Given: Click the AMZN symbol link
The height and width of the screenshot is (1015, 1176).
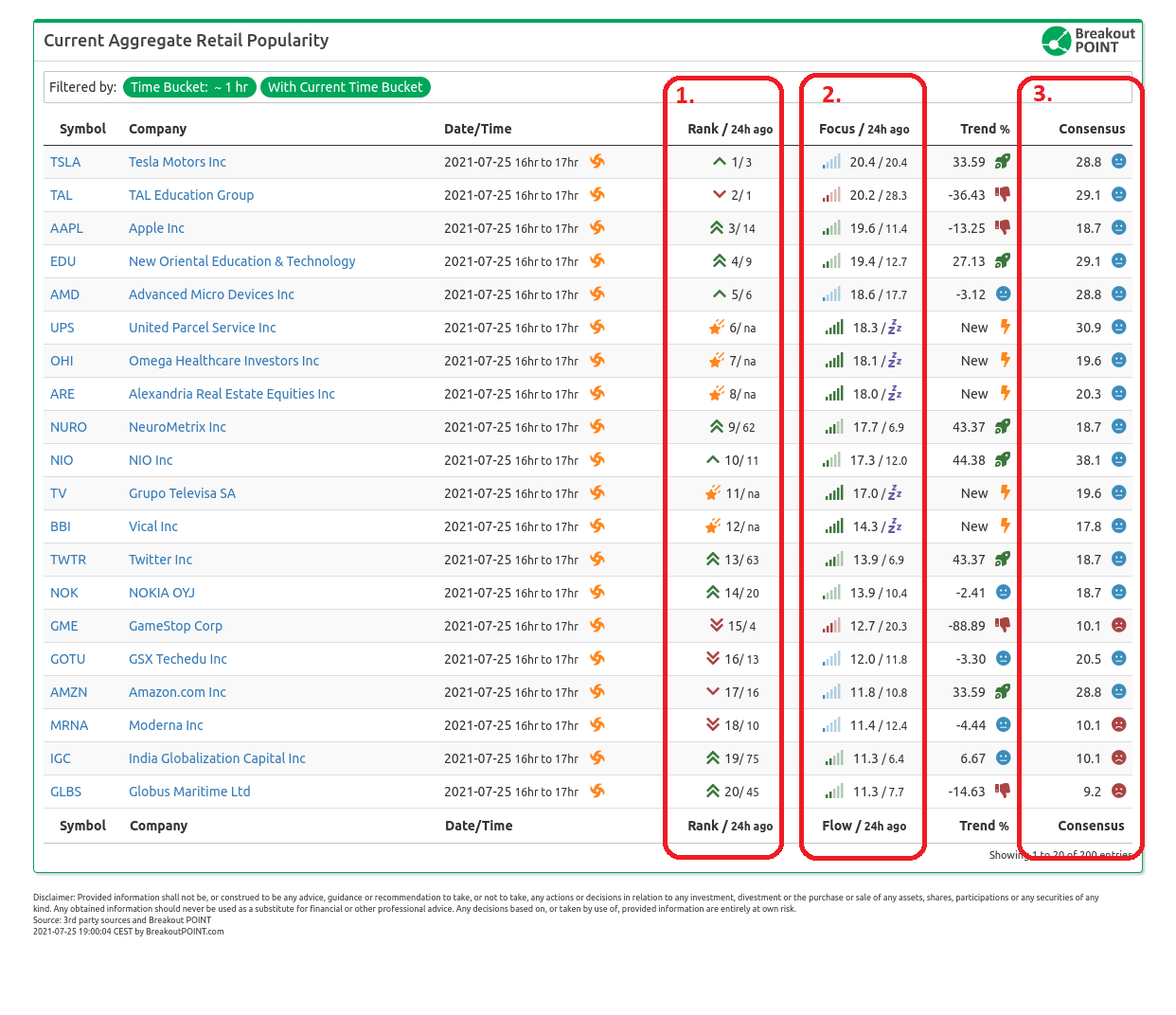Looking at the screenshot, I should (x=68, y=692).
